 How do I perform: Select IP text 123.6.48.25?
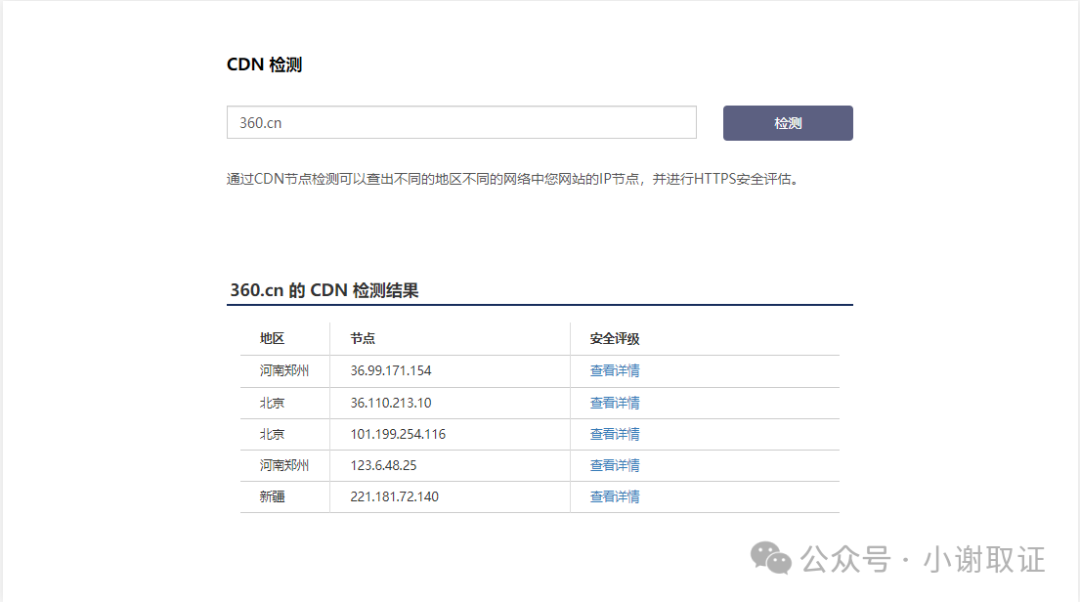coord(383,466)
